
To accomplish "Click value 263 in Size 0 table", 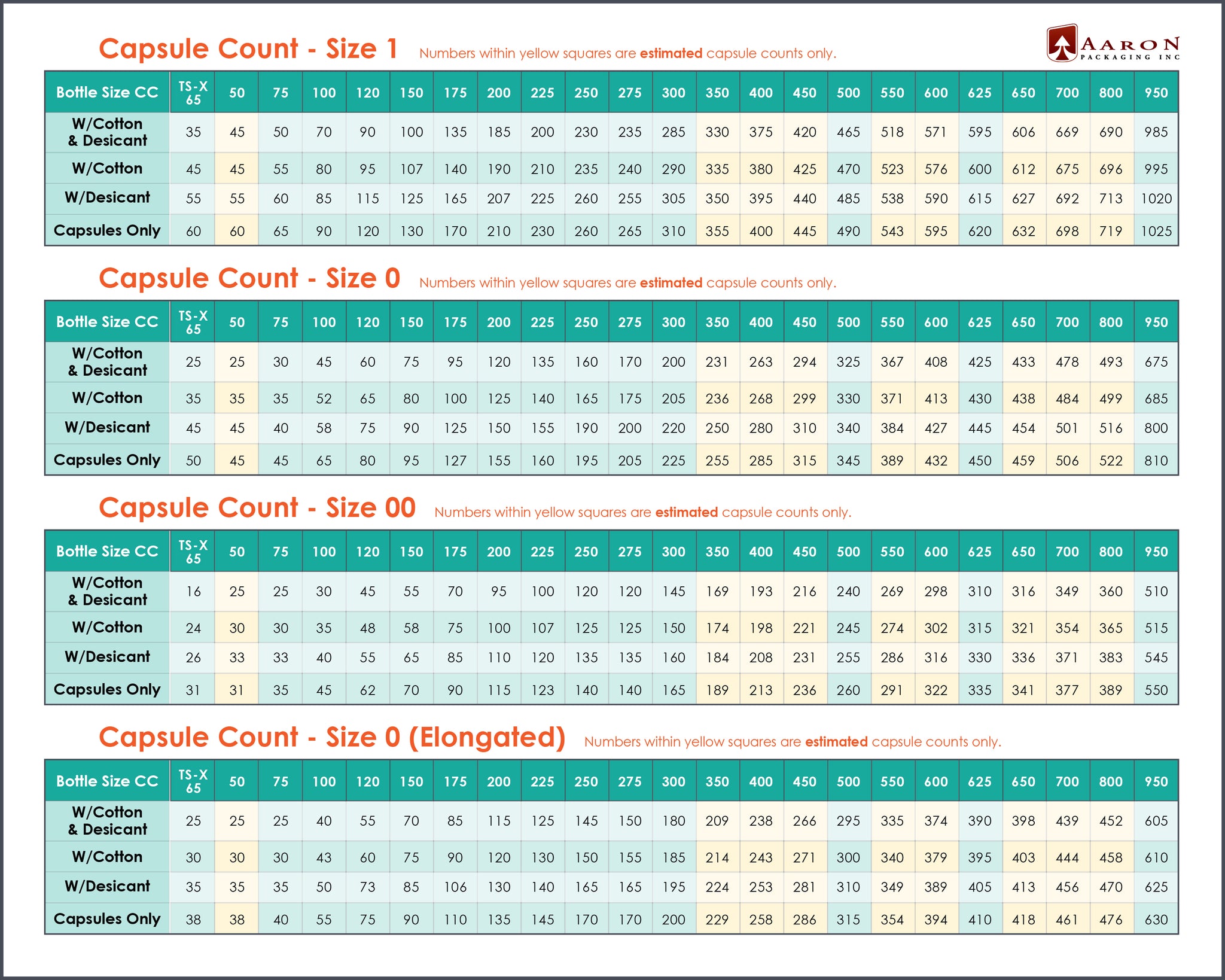I will coord(761,362).
